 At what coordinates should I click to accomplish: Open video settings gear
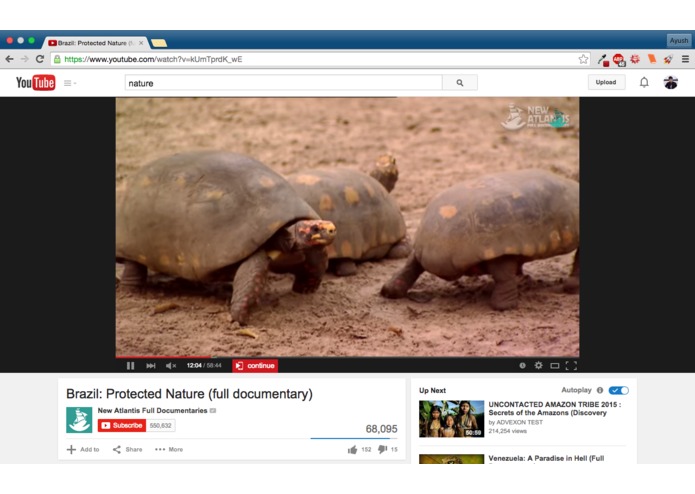point(538,366)
